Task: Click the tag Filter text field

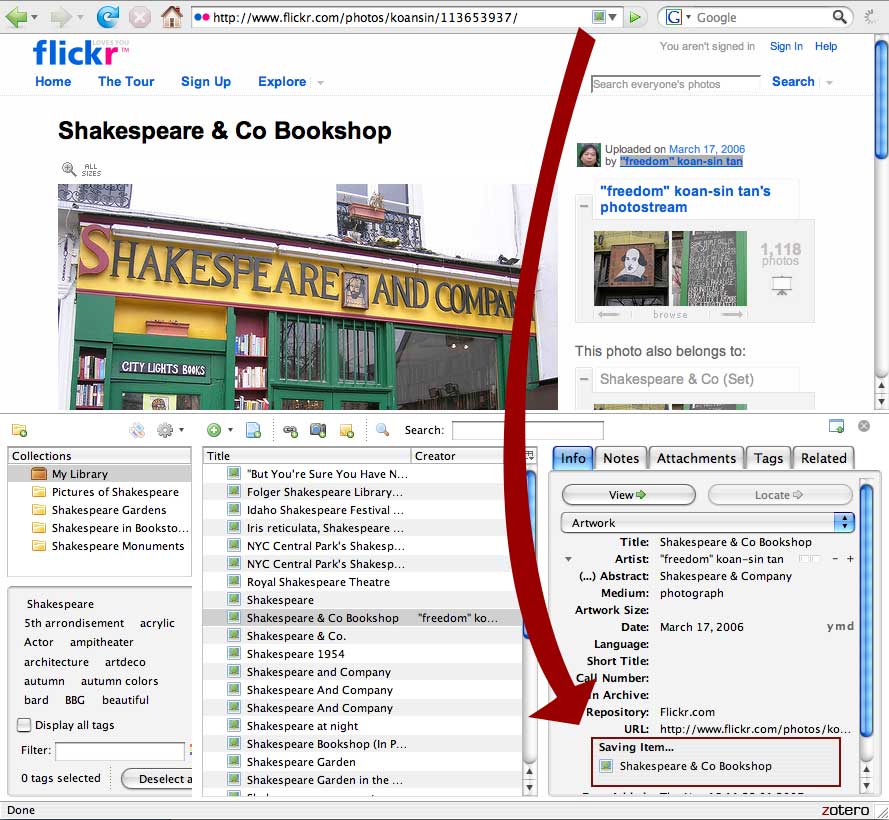Action: click(120, 751)
